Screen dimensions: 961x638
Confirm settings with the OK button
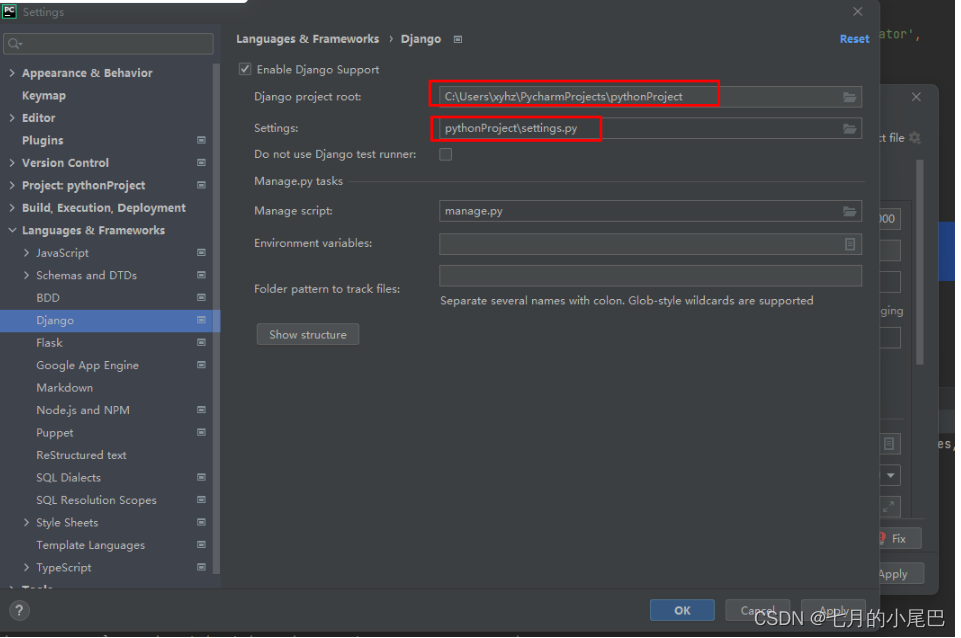click(x=682, y=610)
